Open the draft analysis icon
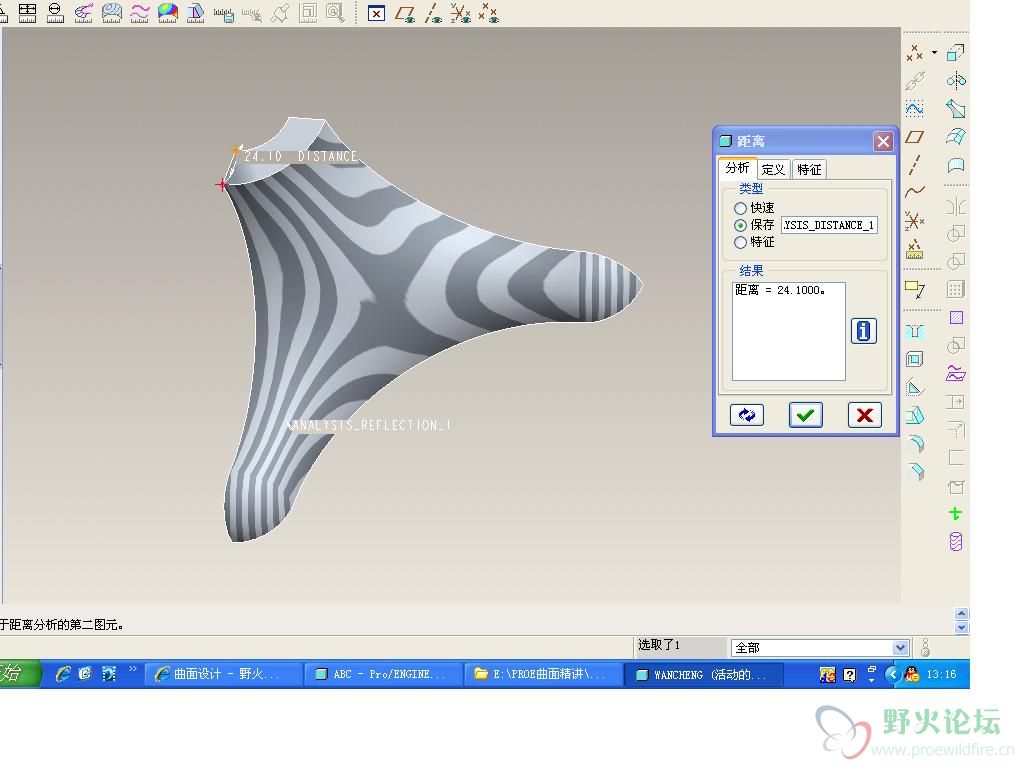This screenshot has width=1024, height=768. 196,12
